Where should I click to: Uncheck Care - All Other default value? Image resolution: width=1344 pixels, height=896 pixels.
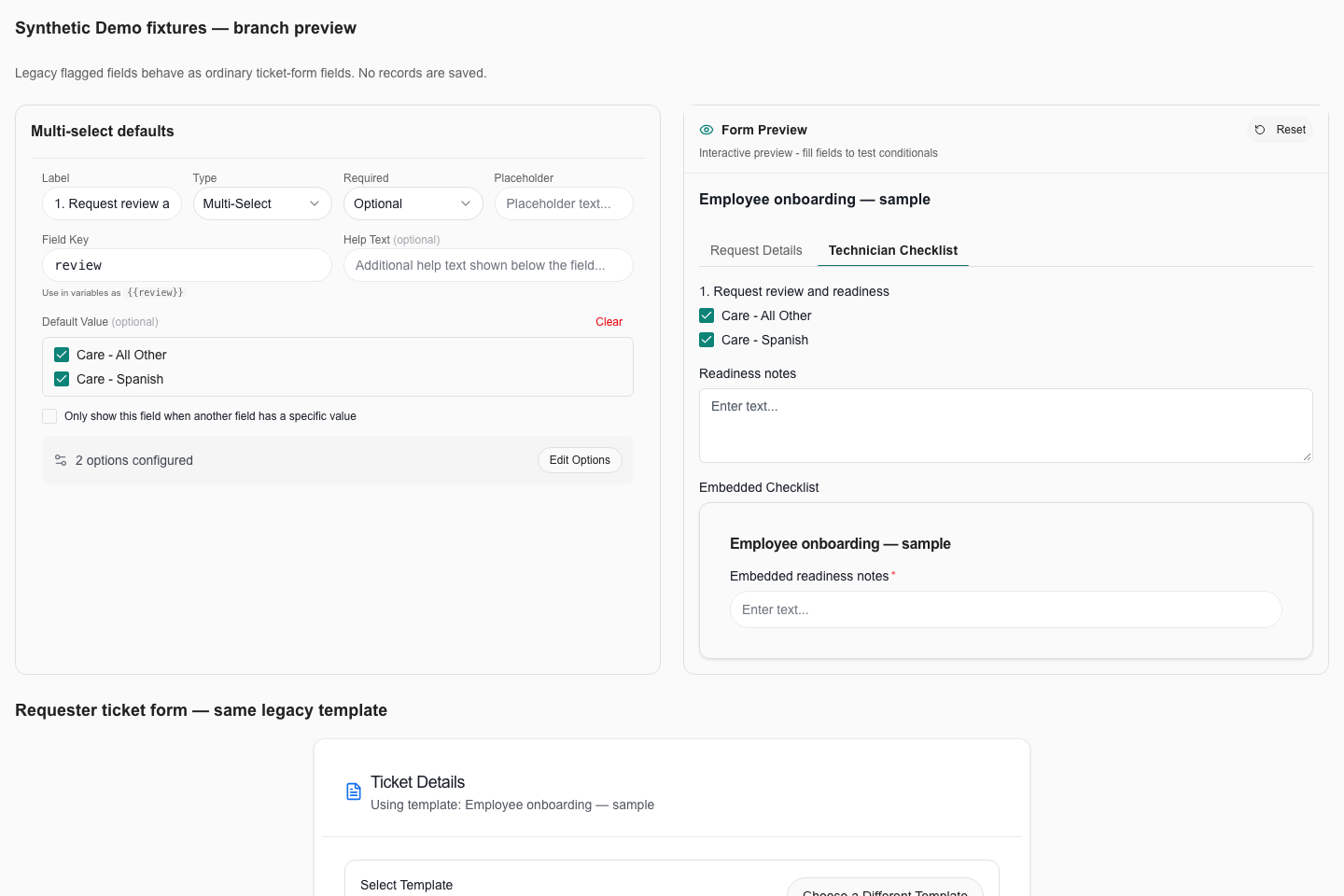click(62, 355)
